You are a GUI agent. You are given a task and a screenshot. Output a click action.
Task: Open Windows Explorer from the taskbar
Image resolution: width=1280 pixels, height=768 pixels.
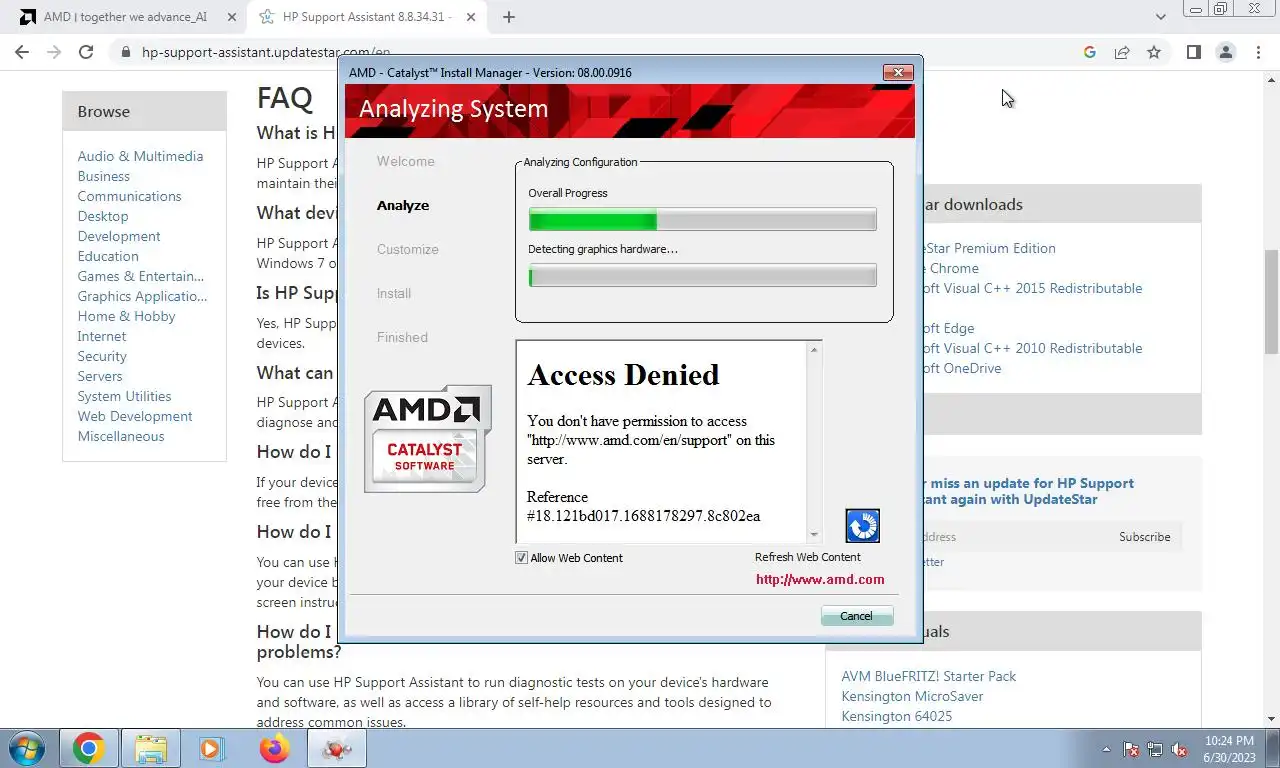(151, 748)
